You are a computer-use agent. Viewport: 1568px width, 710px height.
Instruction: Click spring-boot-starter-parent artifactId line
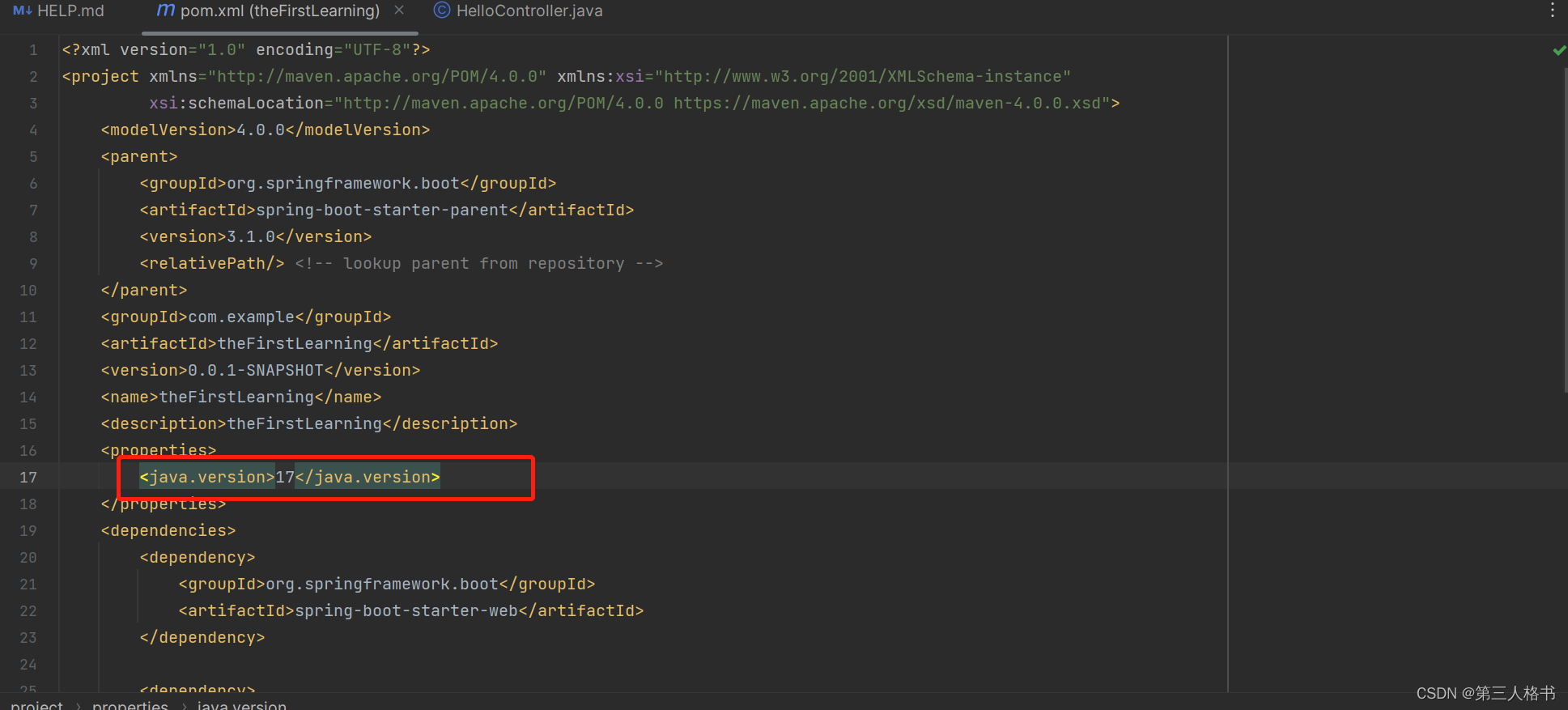(x=387, y=210)
